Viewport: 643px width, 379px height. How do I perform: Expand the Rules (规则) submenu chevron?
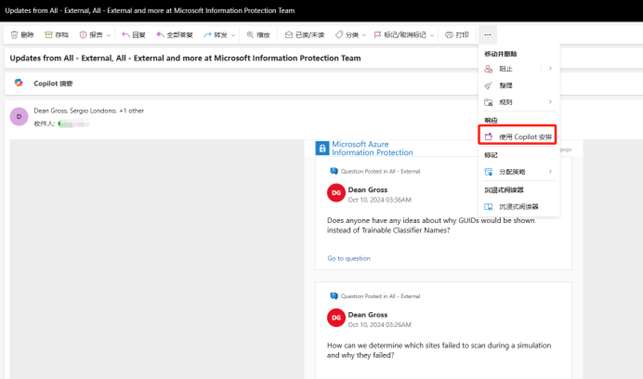click(550, 102)
